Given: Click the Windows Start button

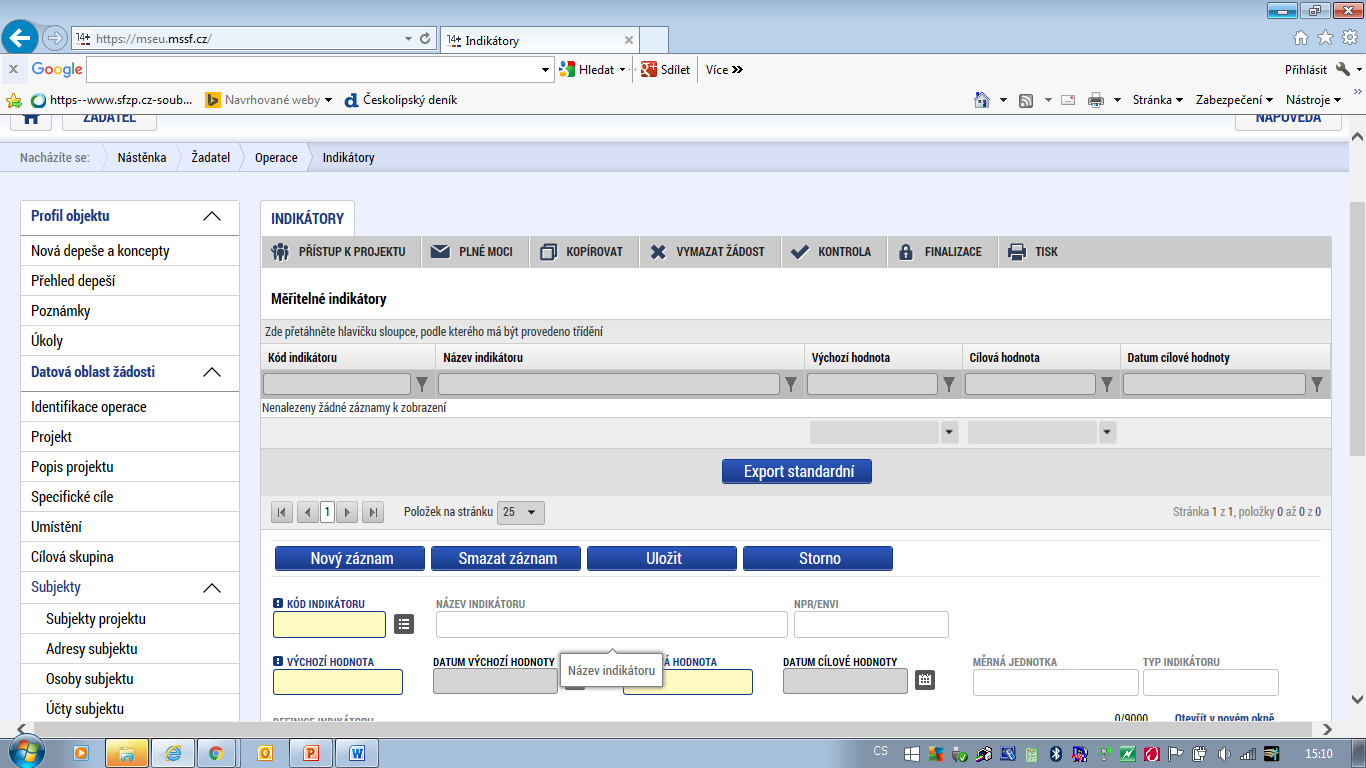Looking at the screenshot, I should point(25,752).
